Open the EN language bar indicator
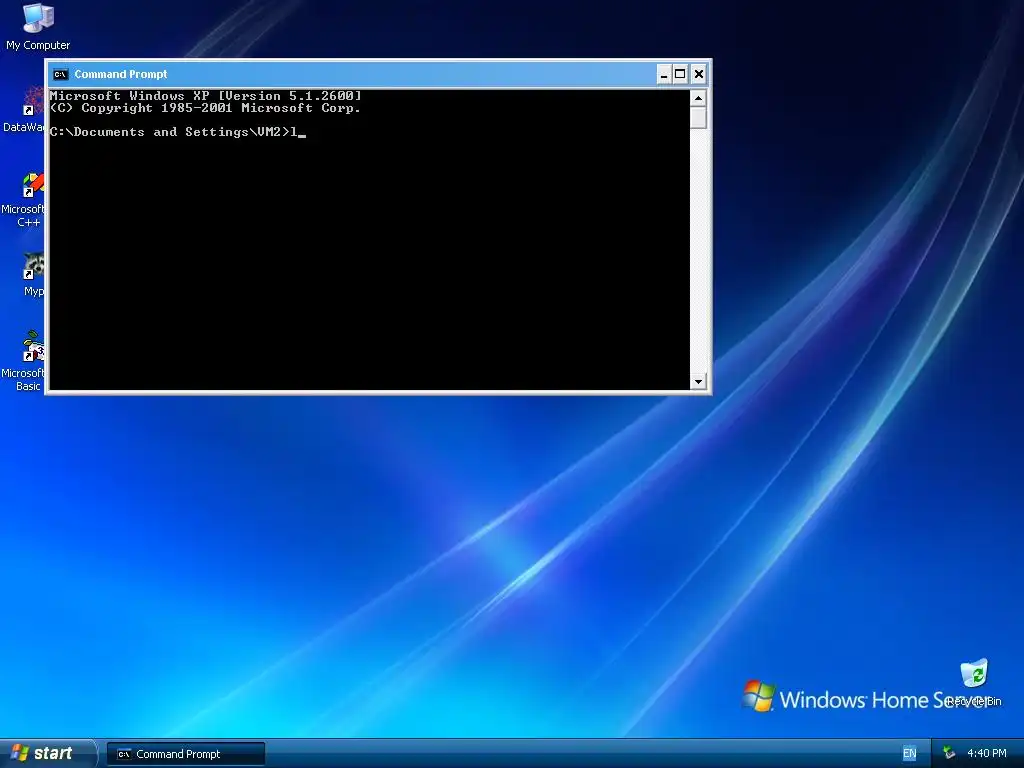The width and height of the screenshot is (1024, 768). point(909,753)
